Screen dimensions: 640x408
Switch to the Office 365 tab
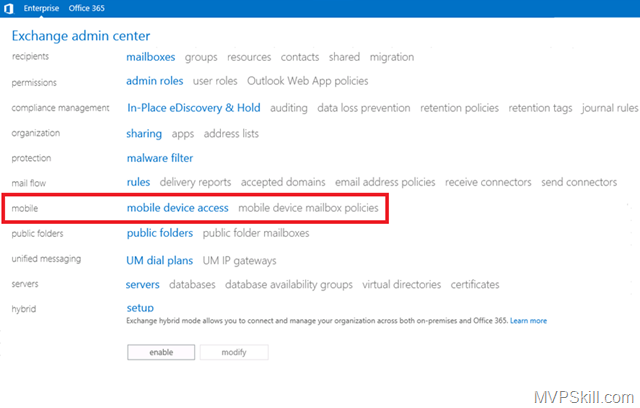(x=89, y=8)
